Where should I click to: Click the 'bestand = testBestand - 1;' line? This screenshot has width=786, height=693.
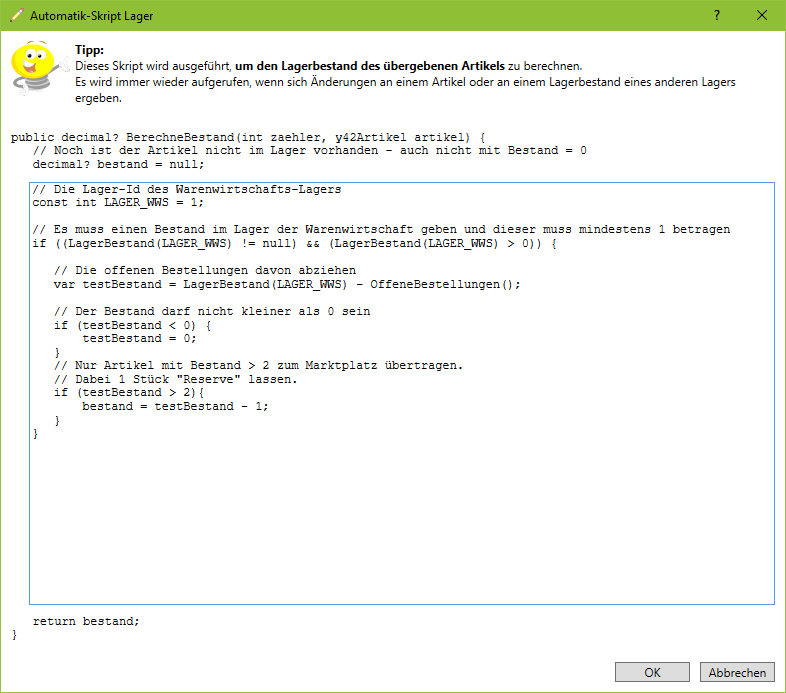pyautogui.click(x=175, y=406)
